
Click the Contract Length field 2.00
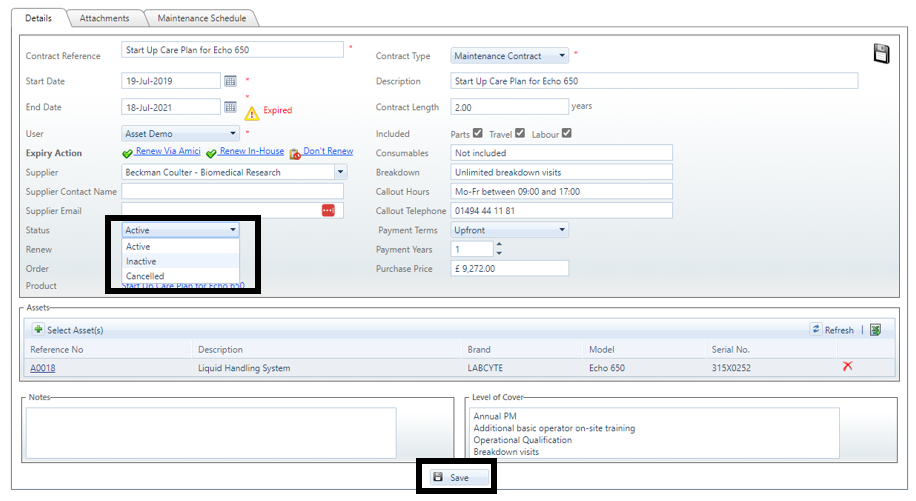coord(509,107)
